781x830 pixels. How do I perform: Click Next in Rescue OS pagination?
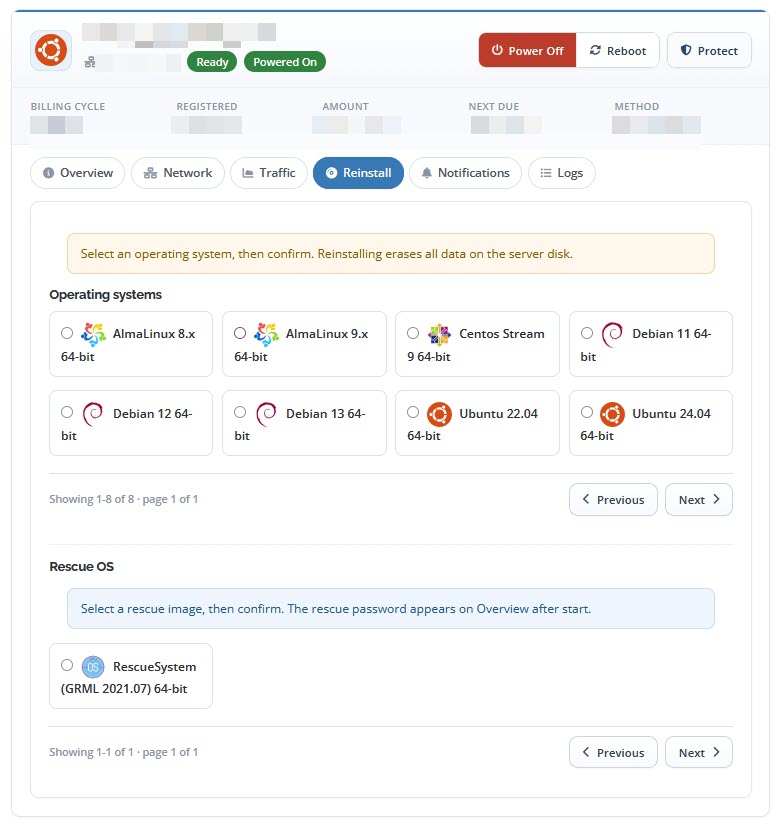click(x=699, y=752)
